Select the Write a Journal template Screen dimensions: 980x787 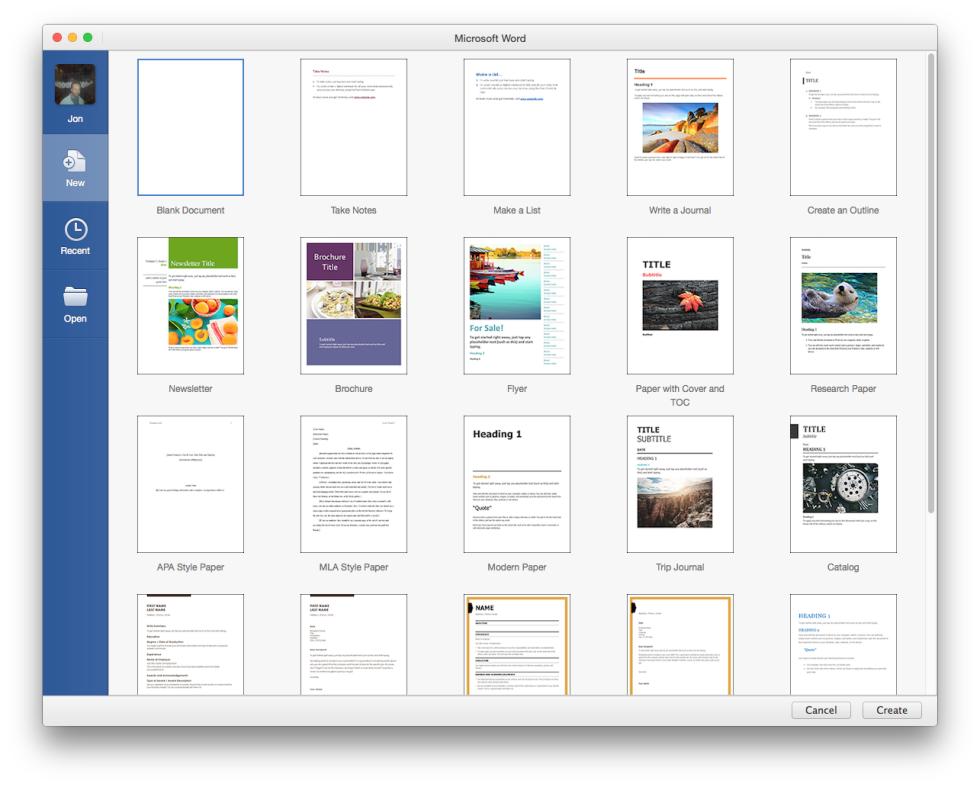680,127
